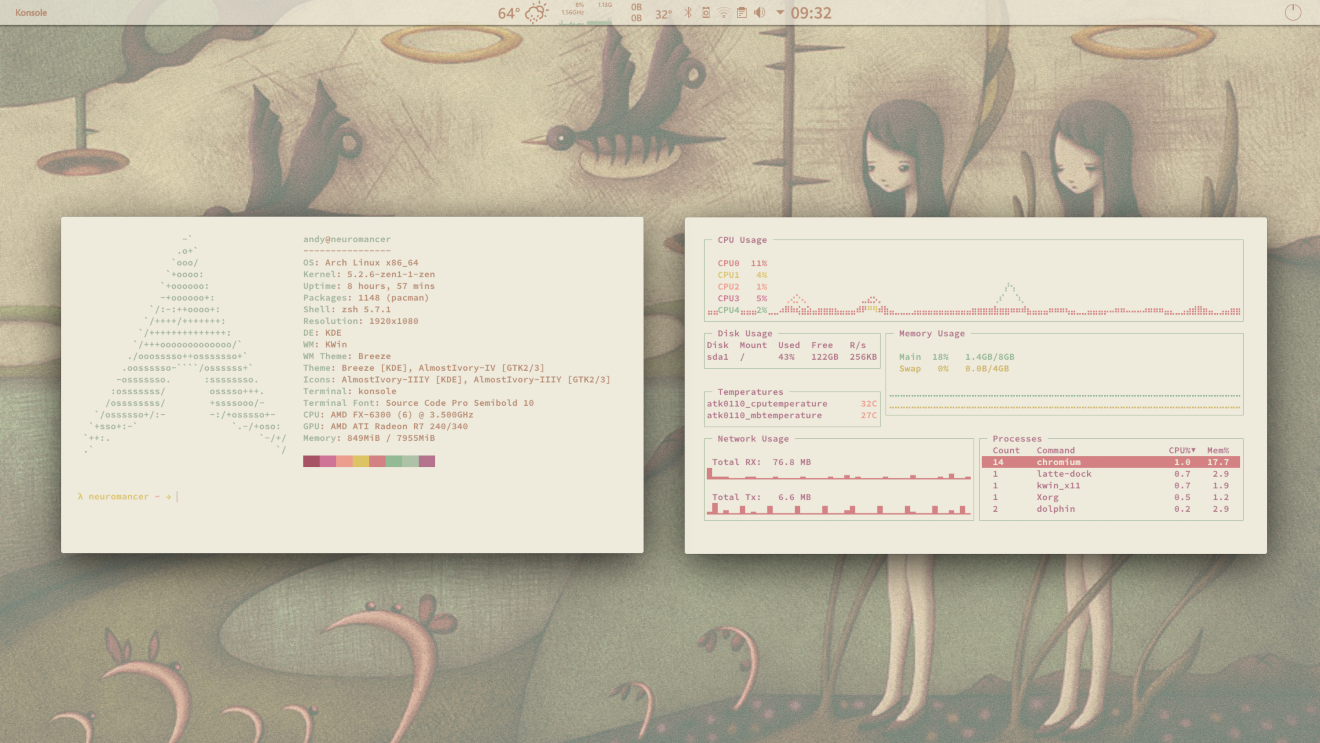Click the Total RX 76.8 MB label
This screenshot has height=743, width=1320.
point(761,463)
